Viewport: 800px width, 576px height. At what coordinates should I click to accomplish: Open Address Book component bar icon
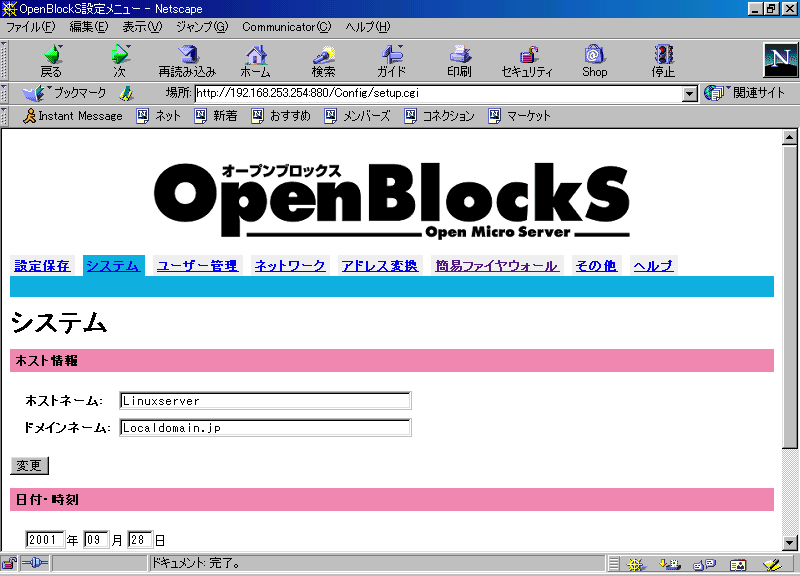click(738, 564)
